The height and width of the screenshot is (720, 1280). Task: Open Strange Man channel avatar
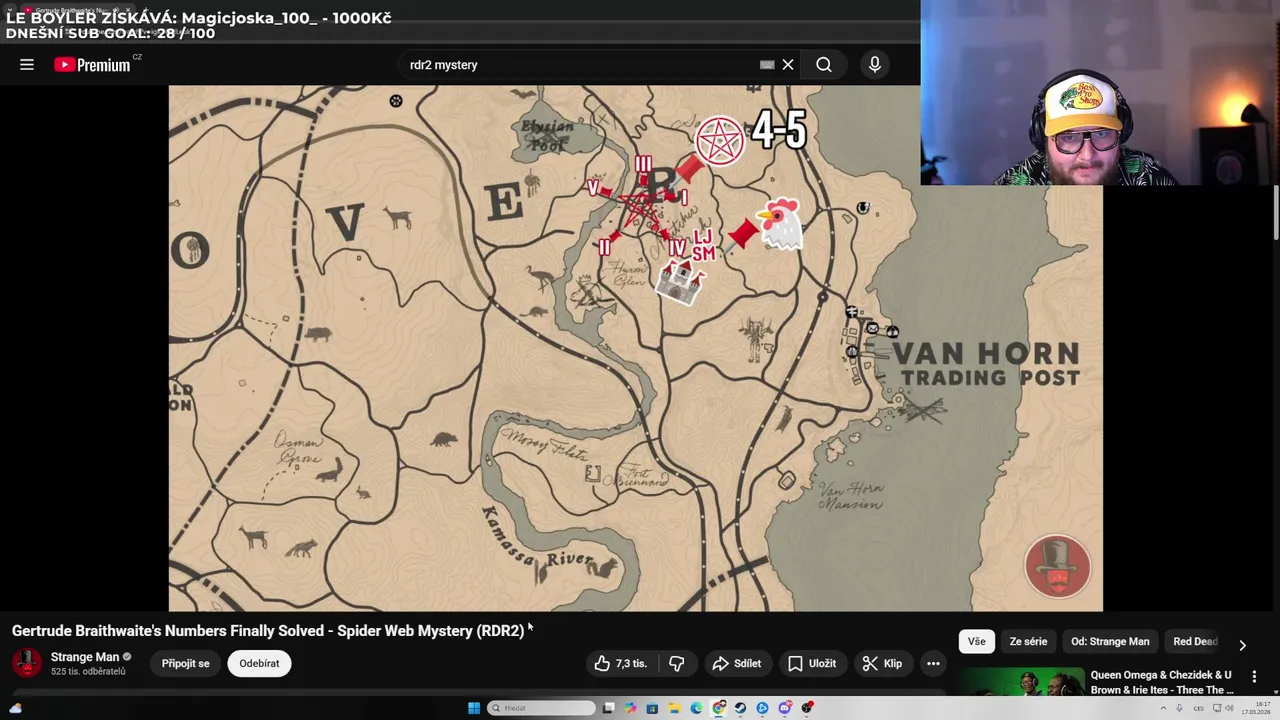27,662
